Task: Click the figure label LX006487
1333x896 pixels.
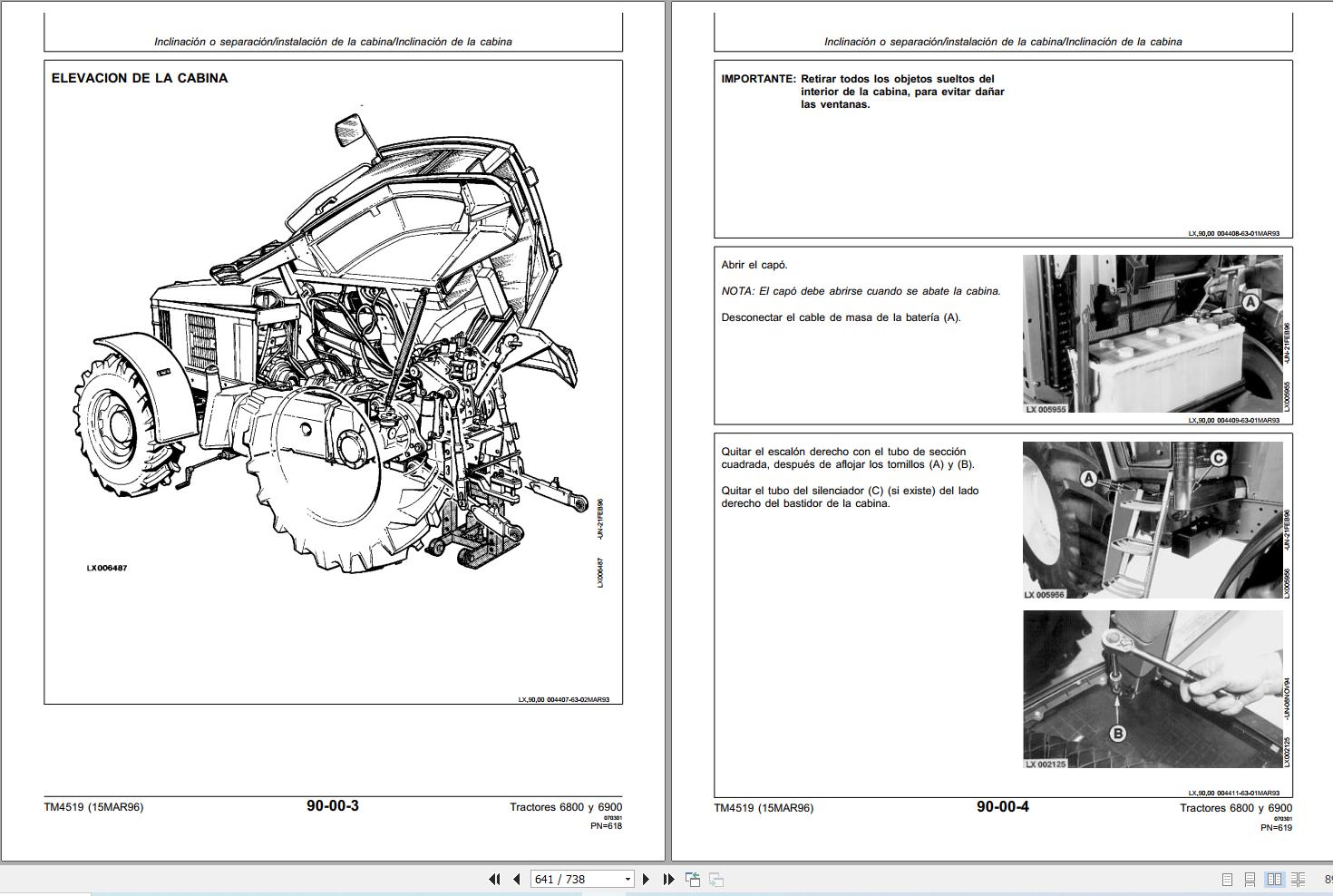Action: point(107,568)
